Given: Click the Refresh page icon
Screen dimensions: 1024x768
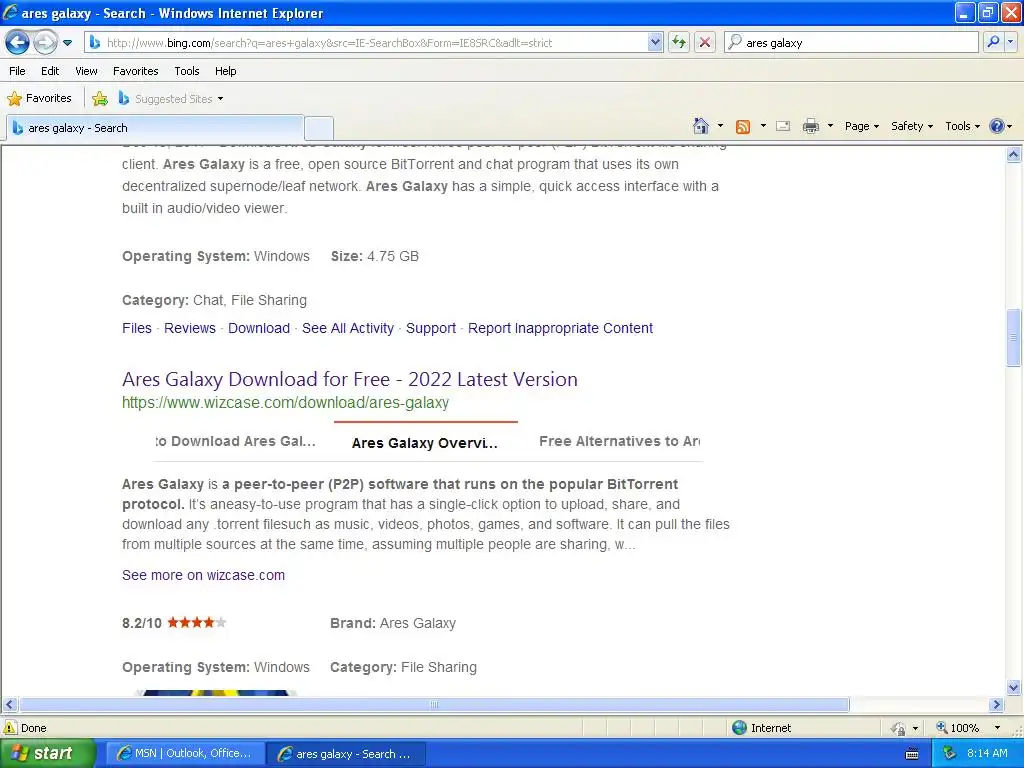Looking at the screenshot, I should tap(679, 43).
